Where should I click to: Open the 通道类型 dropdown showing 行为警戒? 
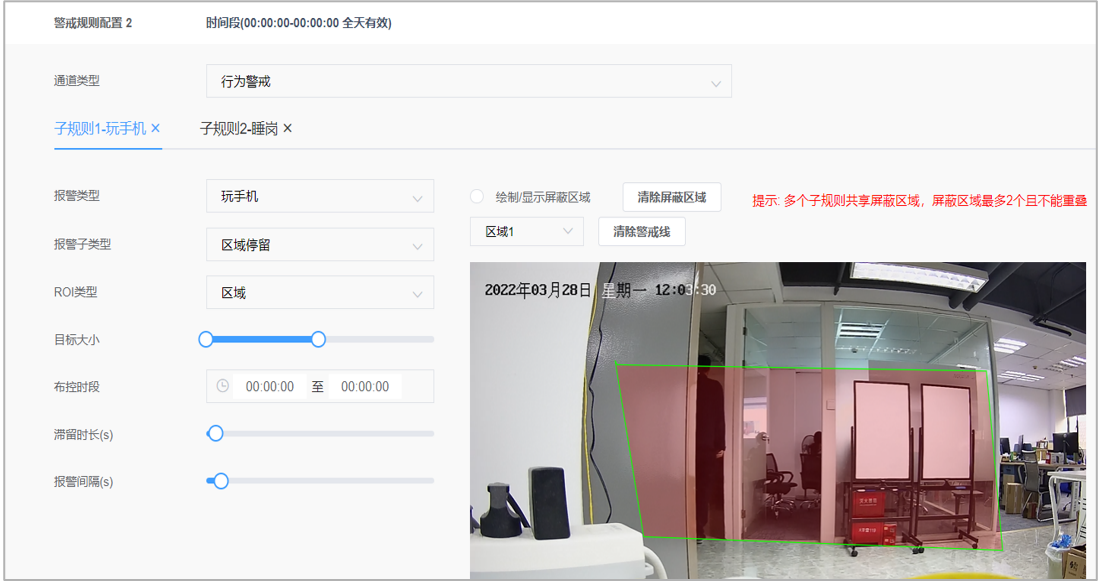(468, 81)
